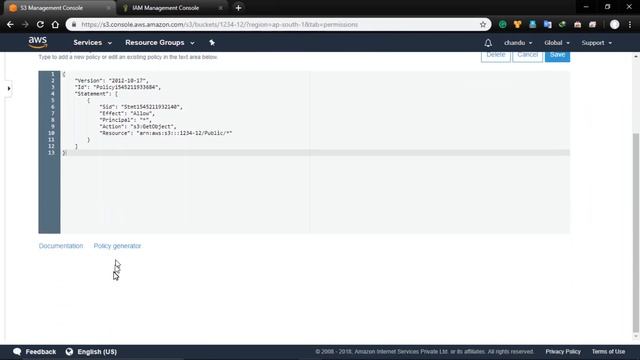The height and width of the screenshot is (360, 640).
Task: Click the "Resource" line in policy
Action: pos(166,133)
